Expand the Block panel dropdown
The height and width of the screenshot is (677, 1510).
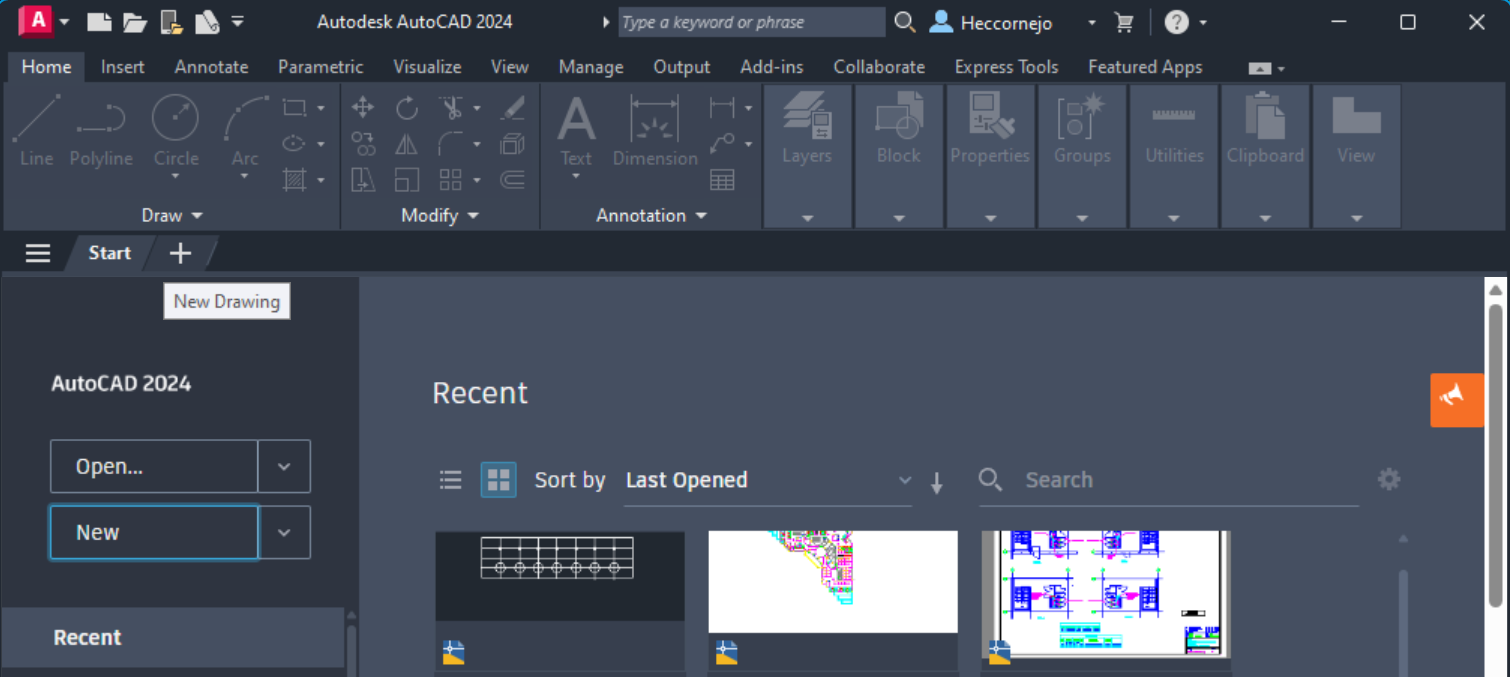(899, 218)
